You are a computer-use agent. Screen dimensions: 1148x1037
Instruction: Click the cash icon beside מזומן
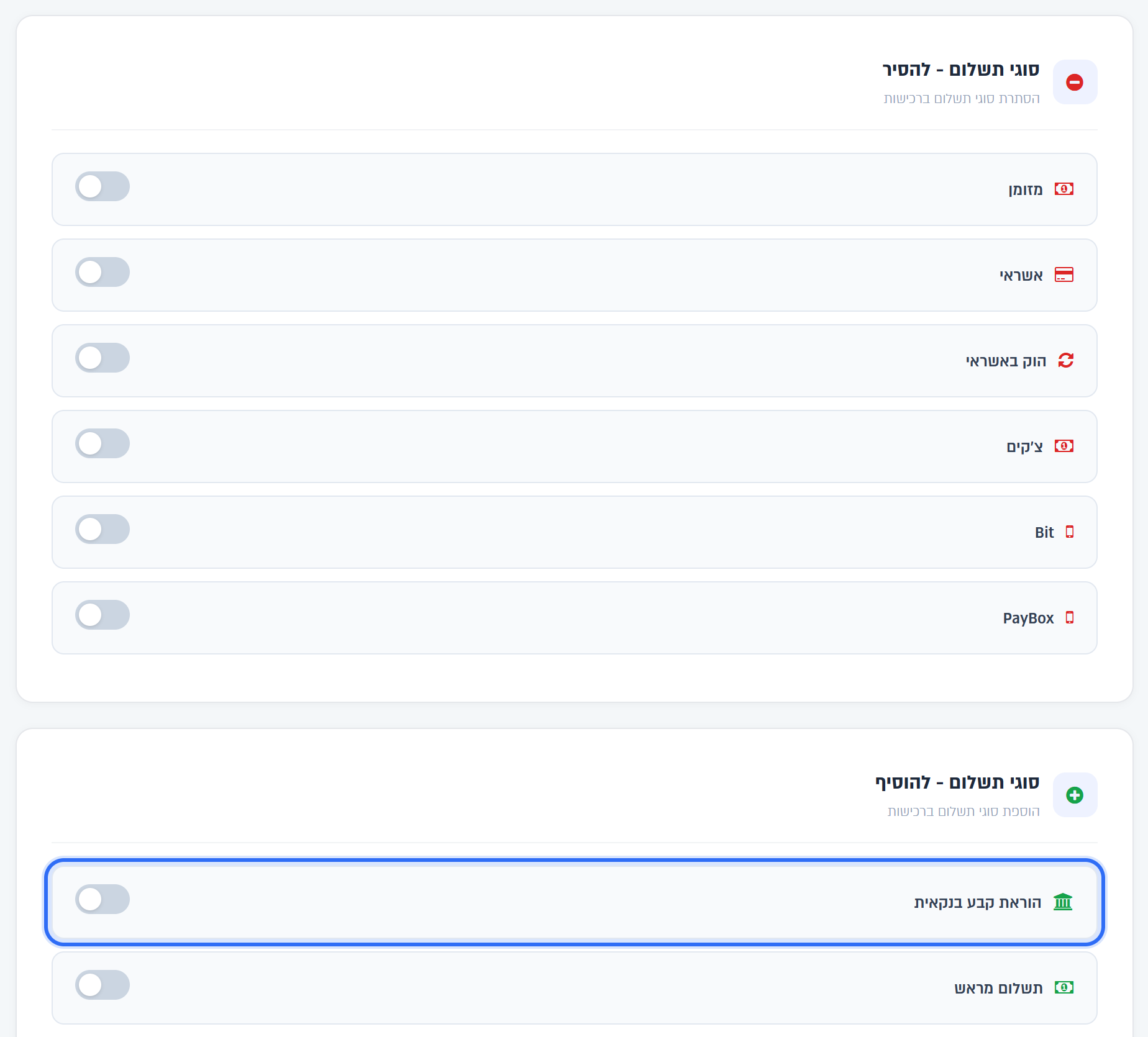pos(1064,189)
